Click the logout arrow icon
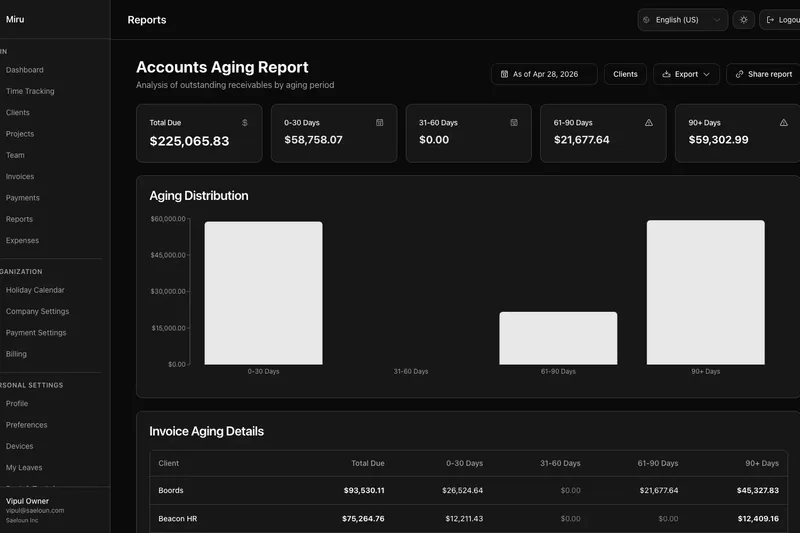Viewport: 800px width, 533px height. [770, 20]
